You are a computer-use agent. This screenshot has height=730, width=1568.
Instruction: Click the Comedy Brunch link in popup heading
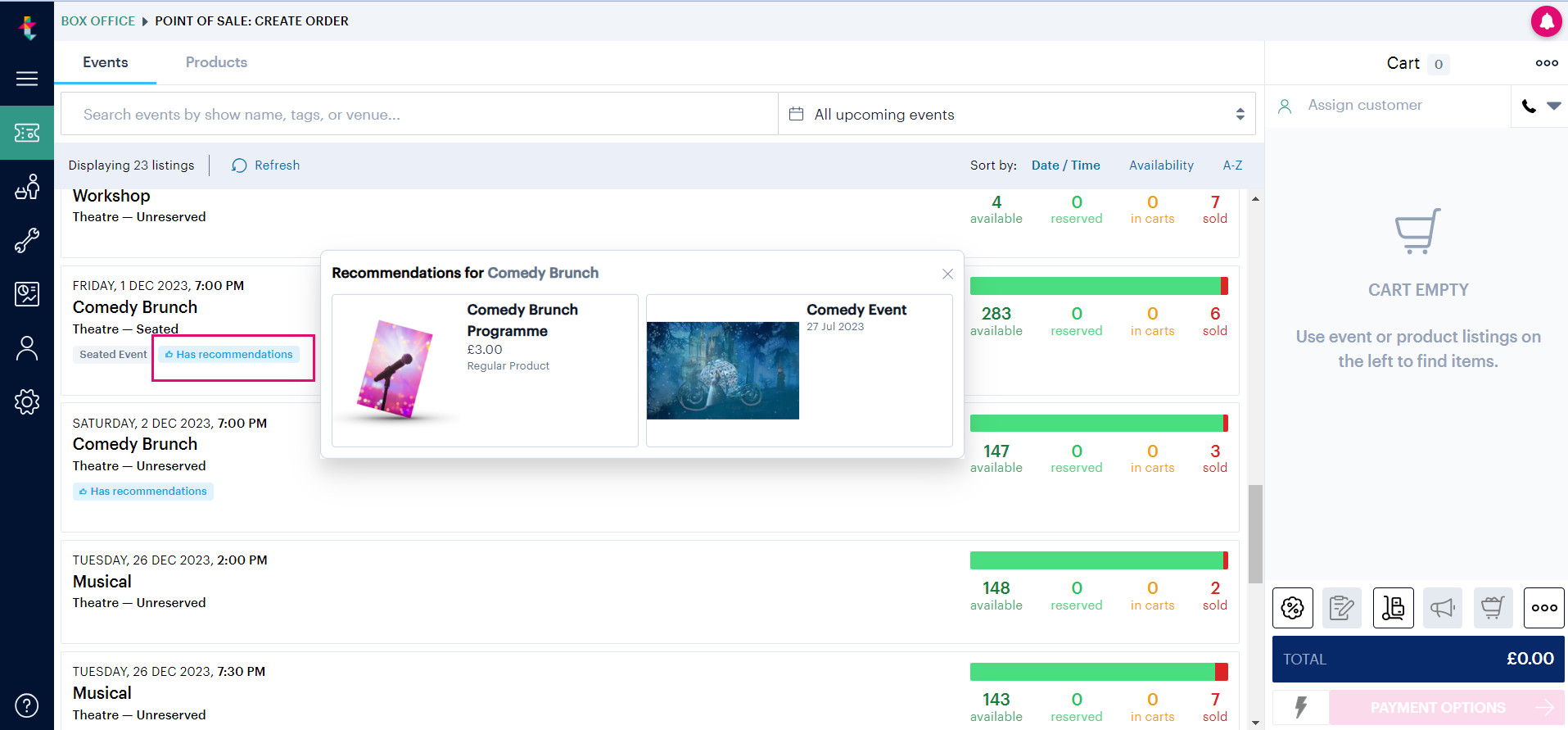(543, 273)
